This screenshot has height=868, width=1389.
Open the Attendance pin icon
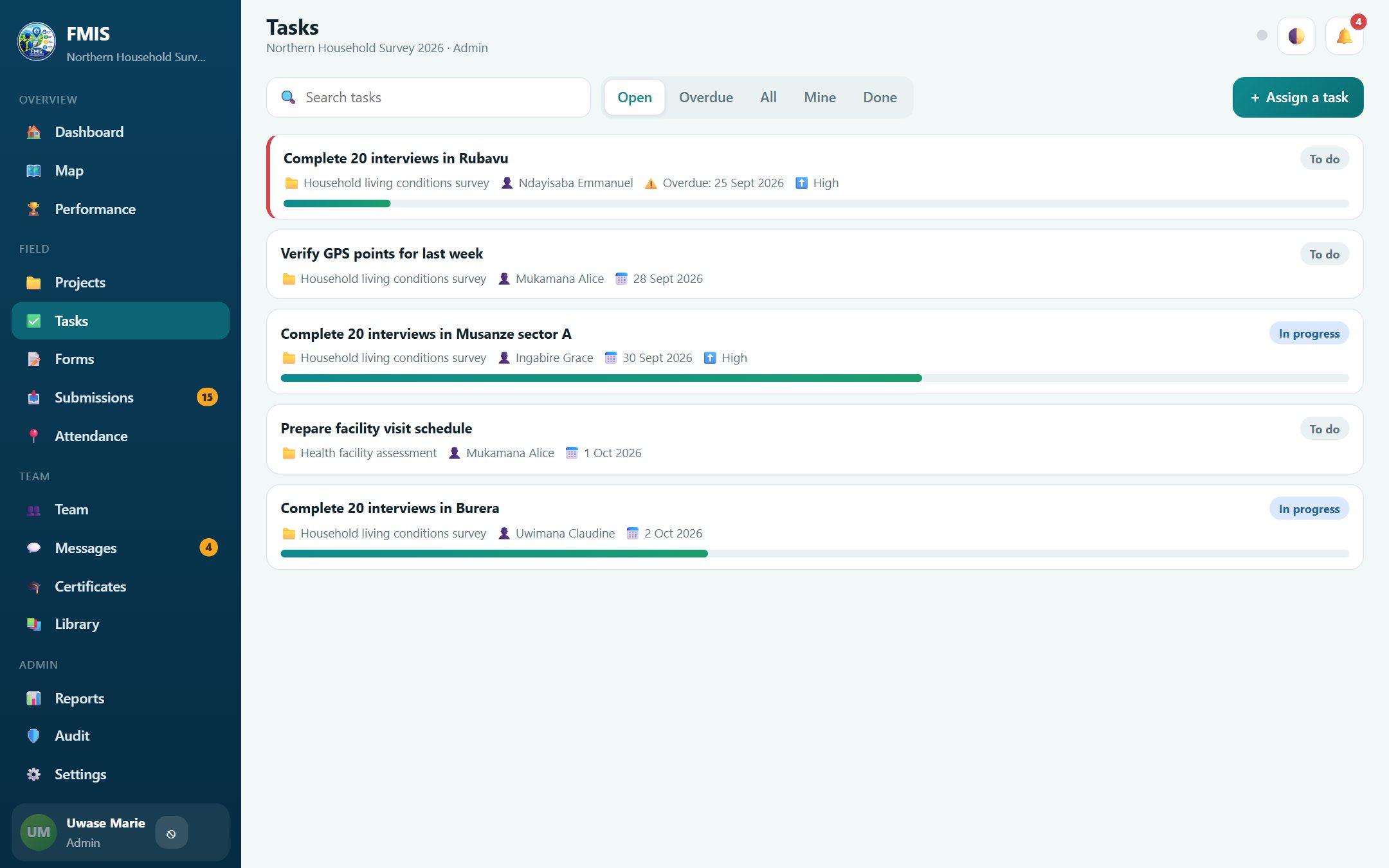tap(33, 436)
